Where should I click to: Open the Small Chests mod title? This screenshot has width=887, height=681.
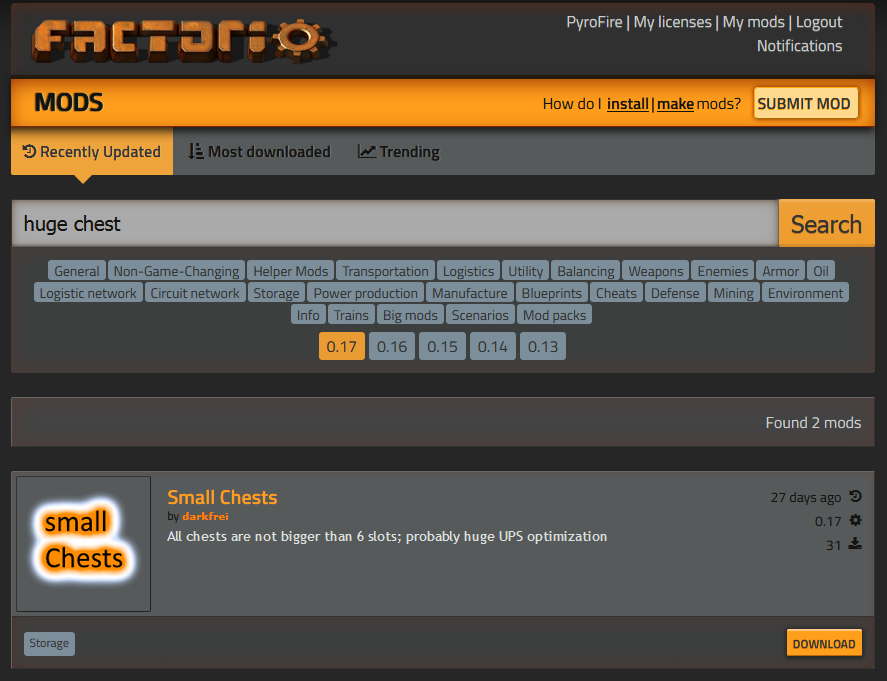pos(222,497)
